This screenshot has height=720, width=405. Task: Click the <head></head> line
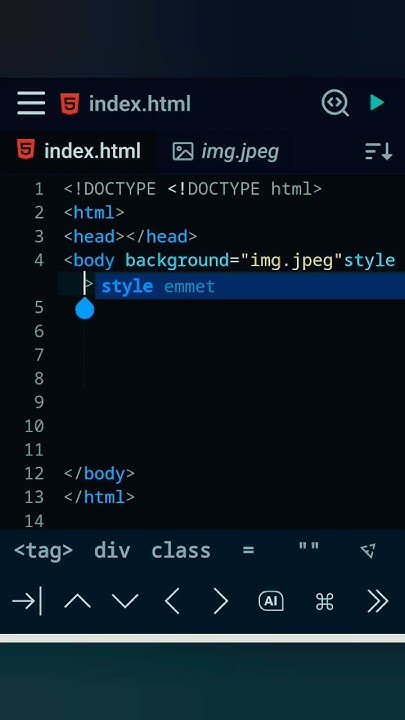pyautogui.click(x=130, y=236)
